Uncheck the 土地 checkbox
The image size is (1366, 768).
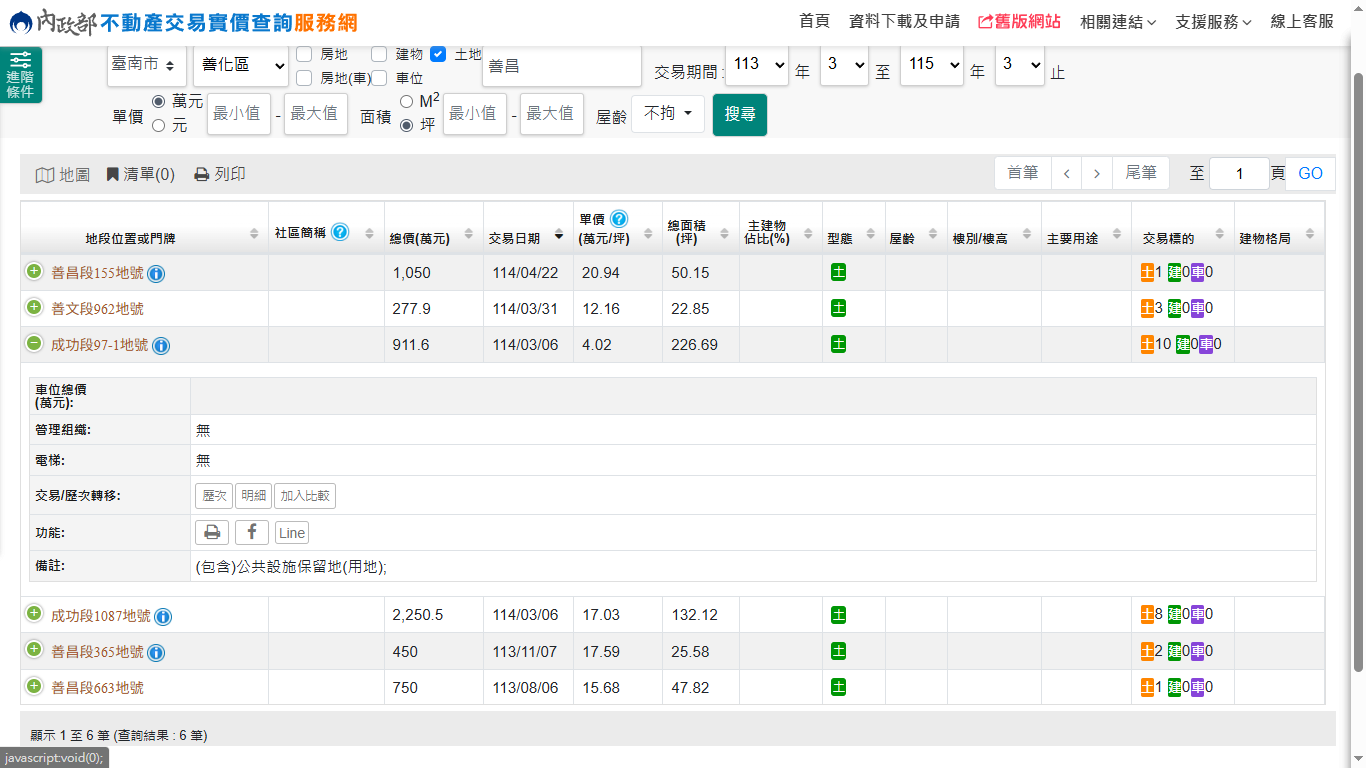pyautogui.click(x=438, y=54)
